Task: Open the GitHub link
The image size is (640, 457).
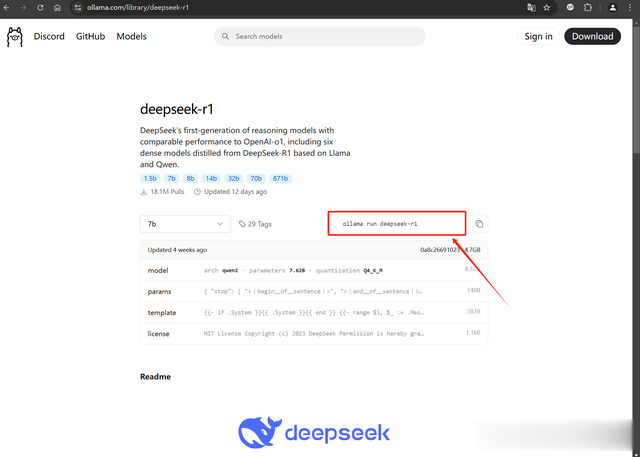Action: pyautogui.click(x=90, y=36)
